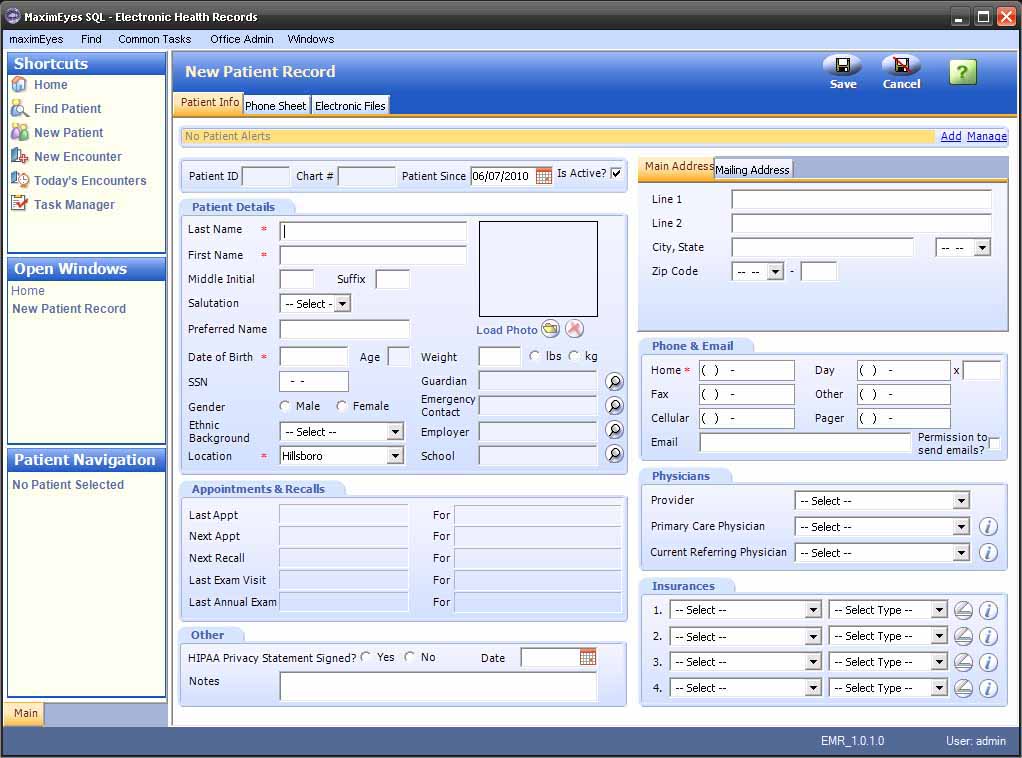Search for a Guardian with magnifier icon
Screen dimensions: 1022x758
(614, 381)
